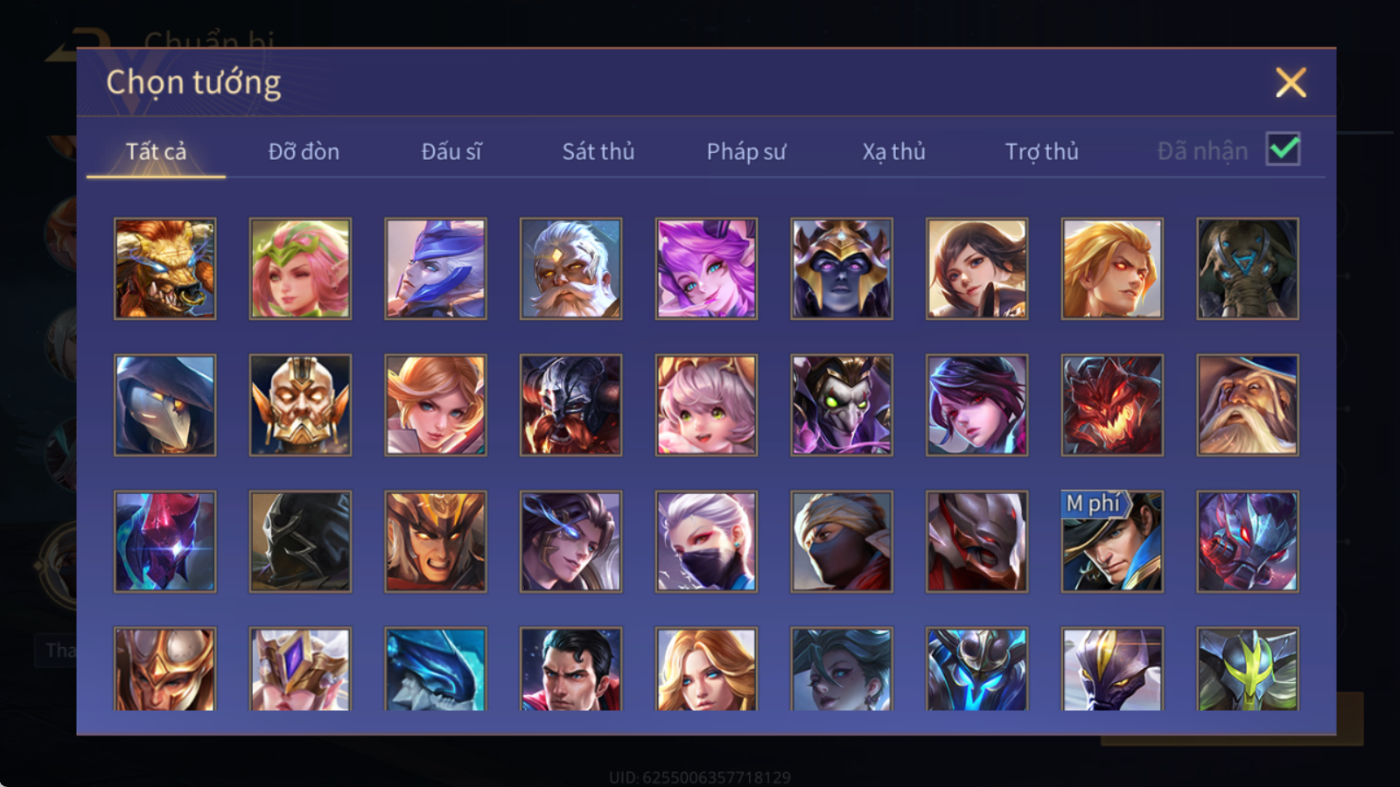
Task: Select the orange lion beast hero portrait
Action: coord(165,269)
